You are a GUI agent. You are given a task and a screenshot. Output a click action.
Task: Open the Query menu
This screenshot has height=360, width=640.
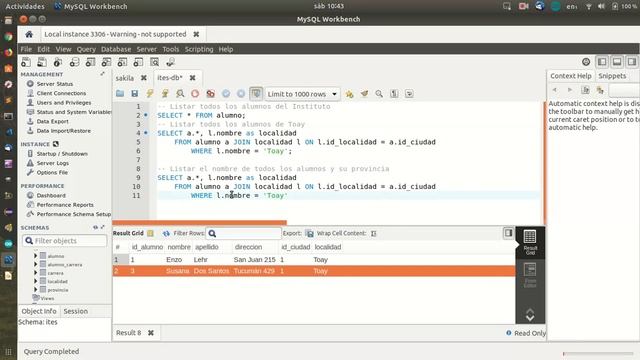tap(86, 49)
